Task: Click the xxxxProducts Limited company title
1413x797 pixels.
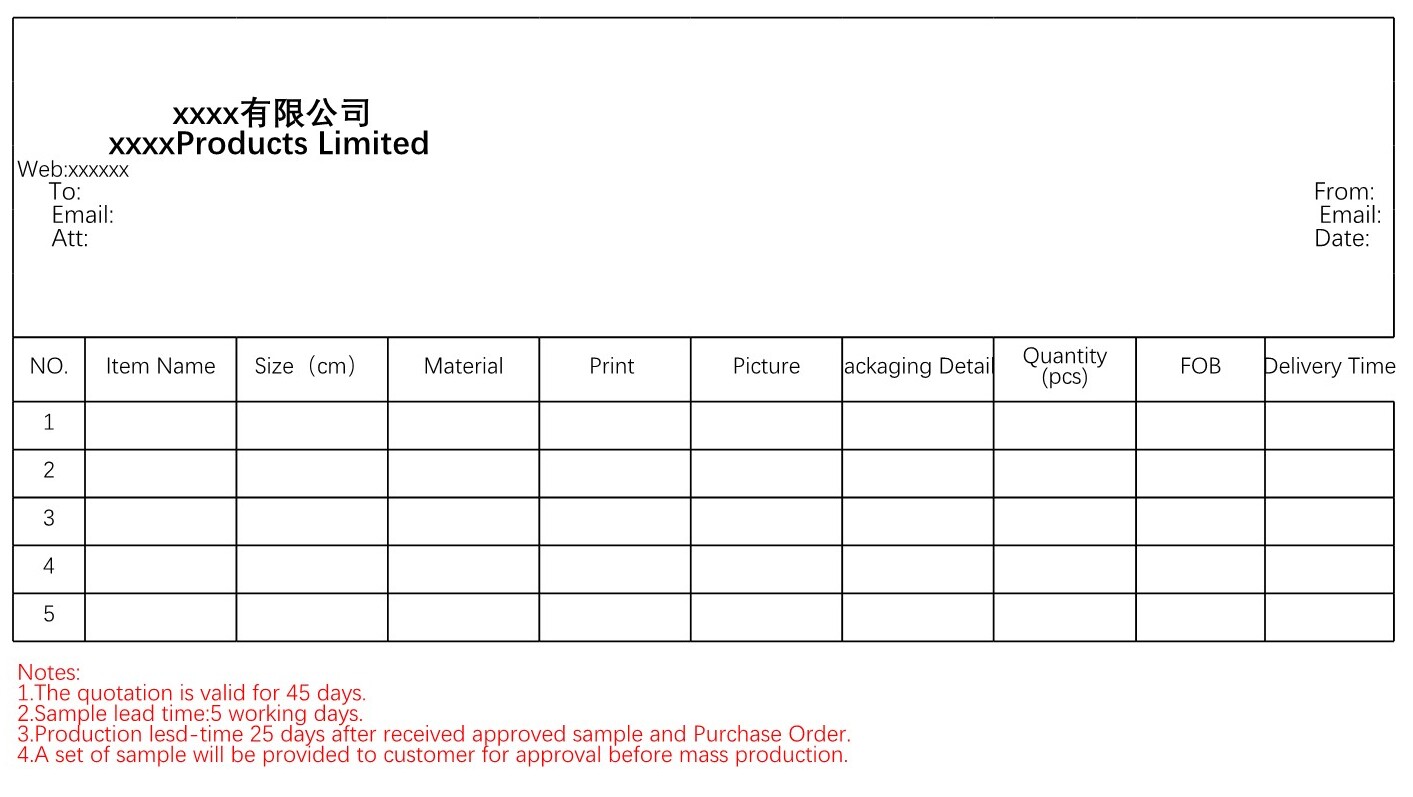Action: click(268, 144)
